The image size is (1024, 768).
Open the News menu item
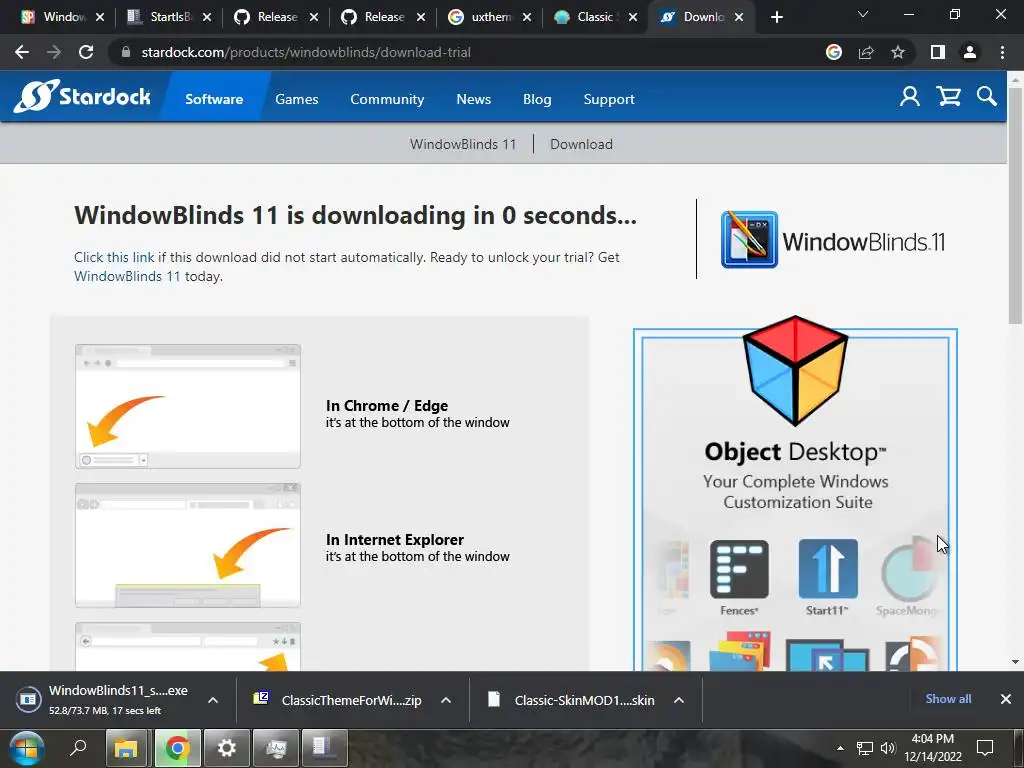(x=473, y=99)
